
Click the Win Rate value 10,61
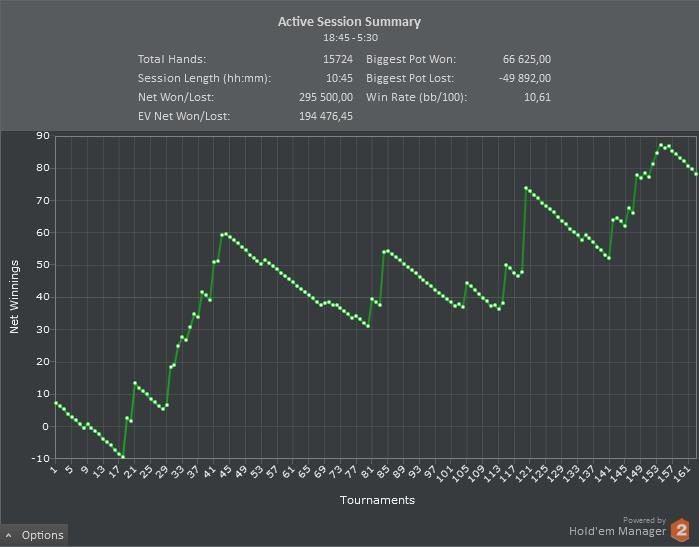pos(538,97)
